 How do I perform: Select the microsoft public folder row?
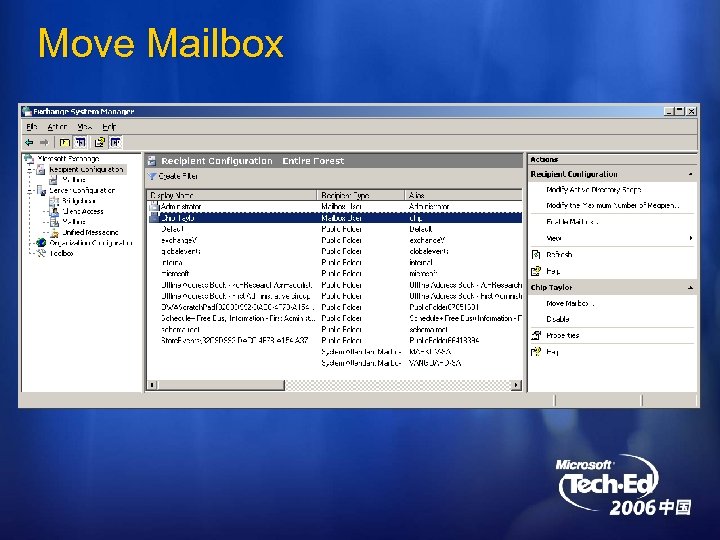pyautogui.click(x=335, y=274)
